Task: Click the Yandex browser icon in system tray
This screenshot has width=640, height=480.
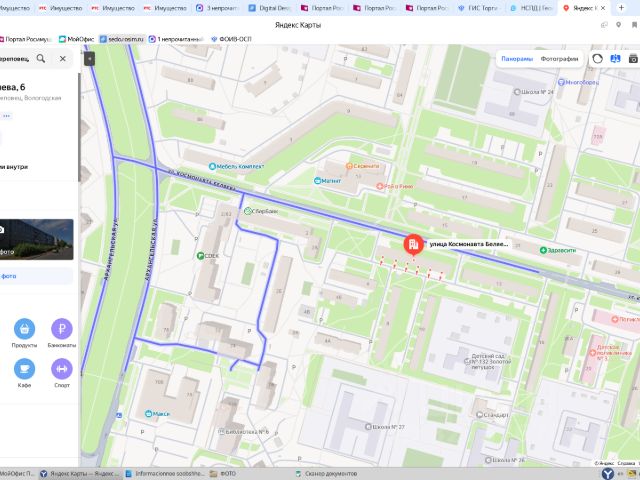Action: click(x=608, y=473)
